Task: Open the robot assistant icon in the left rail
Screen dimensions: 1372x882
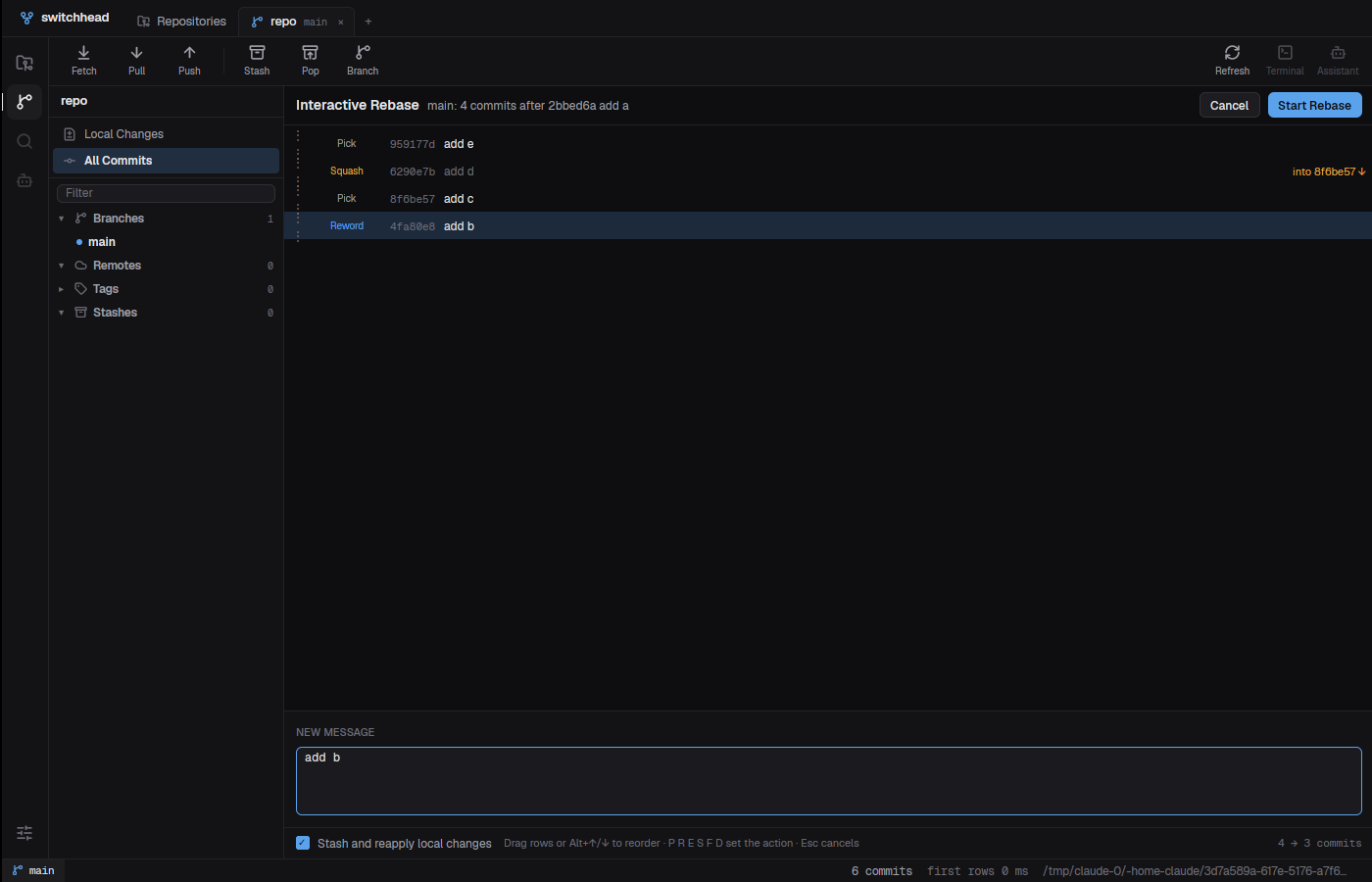Action: [x=24, y=180]
